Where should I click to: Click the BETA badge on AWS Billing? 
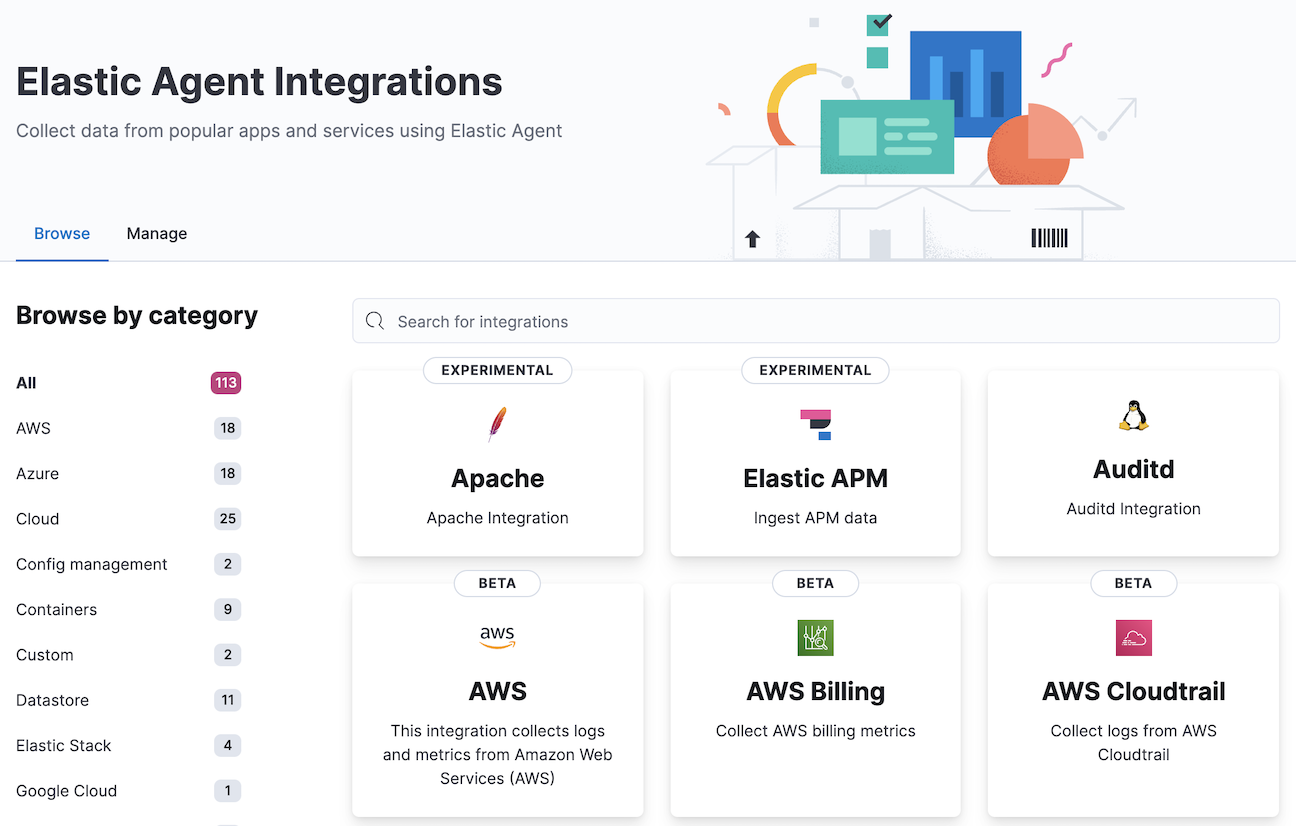point(815,583)
